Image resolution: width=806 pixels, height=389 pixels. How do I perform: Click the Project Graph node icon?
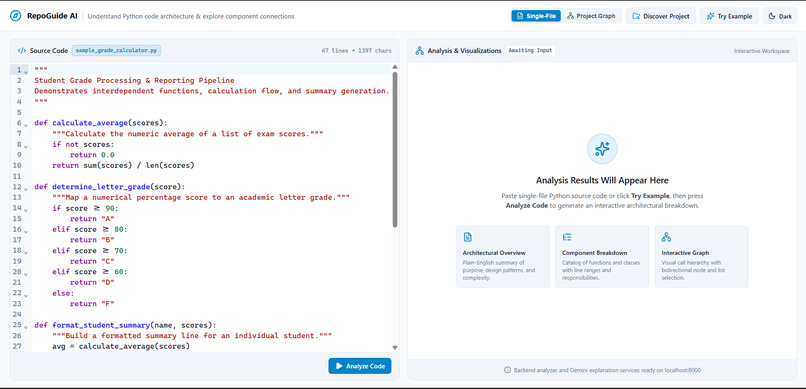[570, 16]
